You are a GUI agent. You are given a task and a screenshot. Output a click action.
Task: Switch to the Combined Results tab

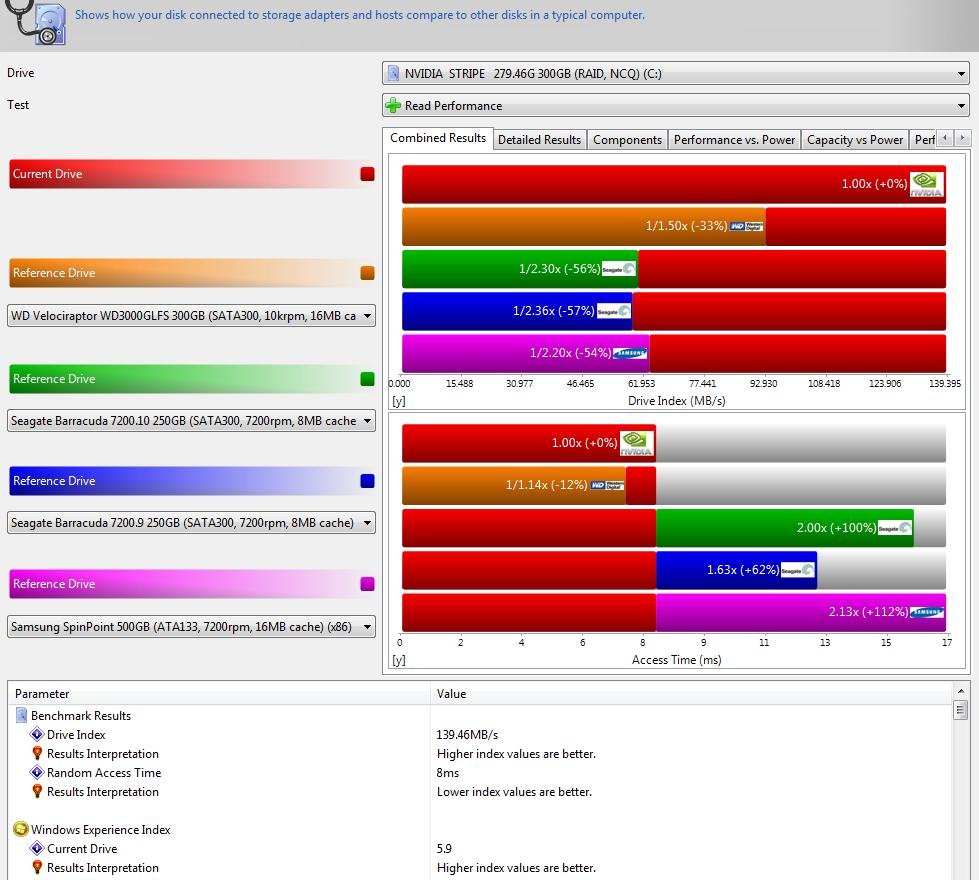[x=438, y=138]
